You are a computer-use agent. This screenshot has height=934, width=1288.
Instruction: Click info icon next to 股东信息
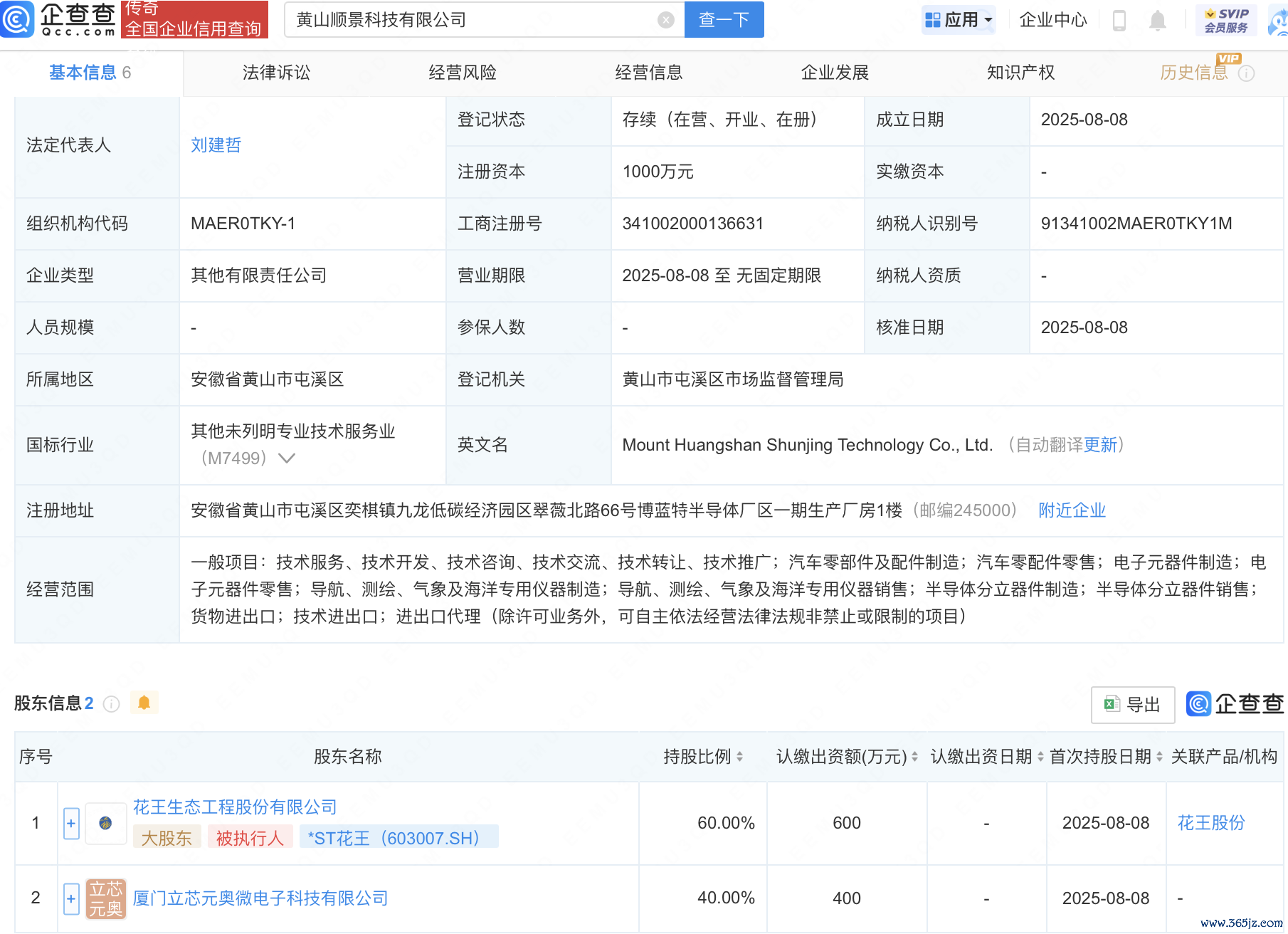(111, 704)
